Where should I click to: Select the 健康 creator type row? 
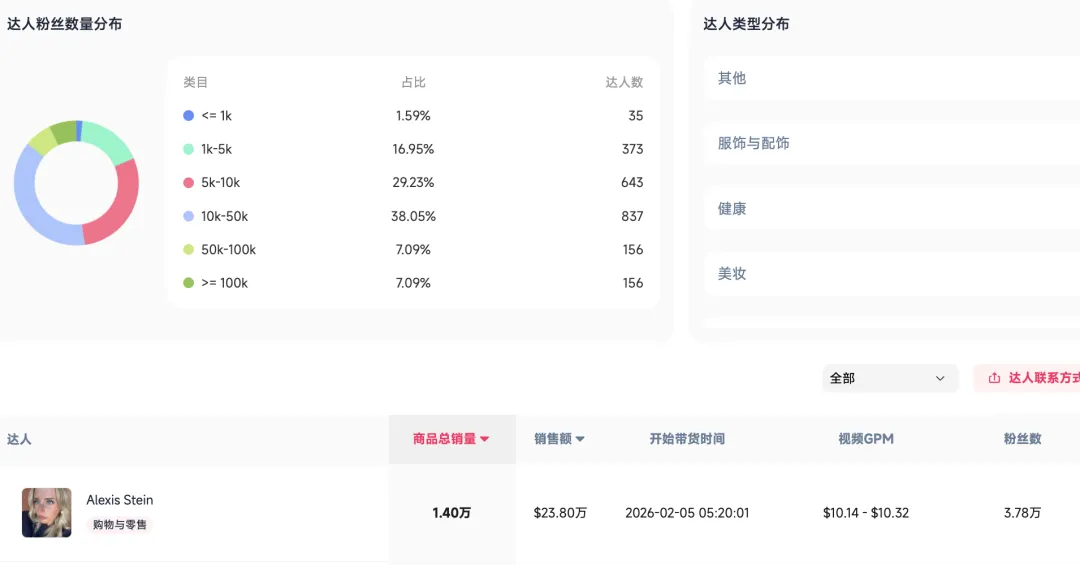pos(890,209)
